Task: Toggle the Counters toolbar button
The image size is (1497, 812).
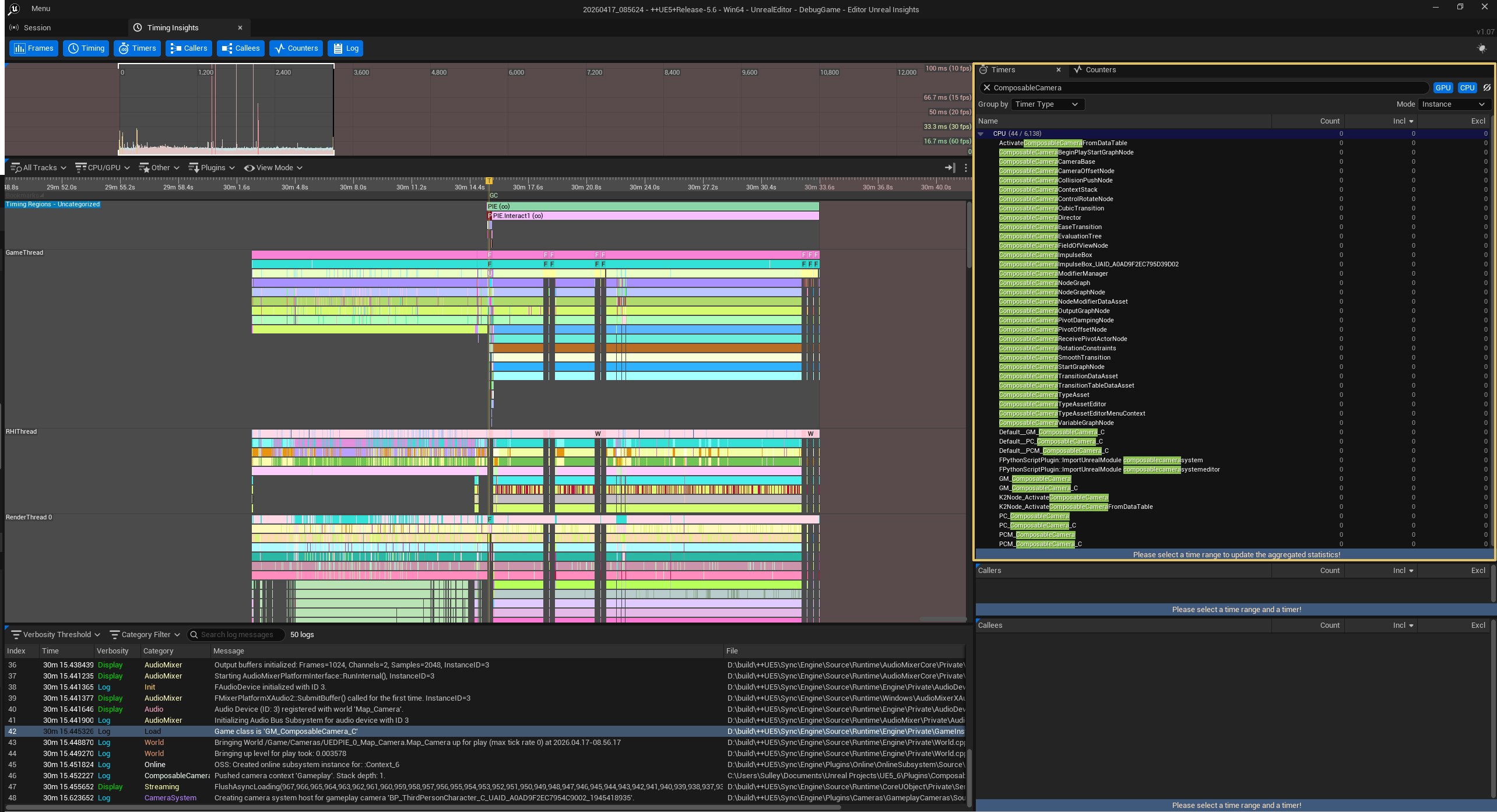Action: (296, 48)
